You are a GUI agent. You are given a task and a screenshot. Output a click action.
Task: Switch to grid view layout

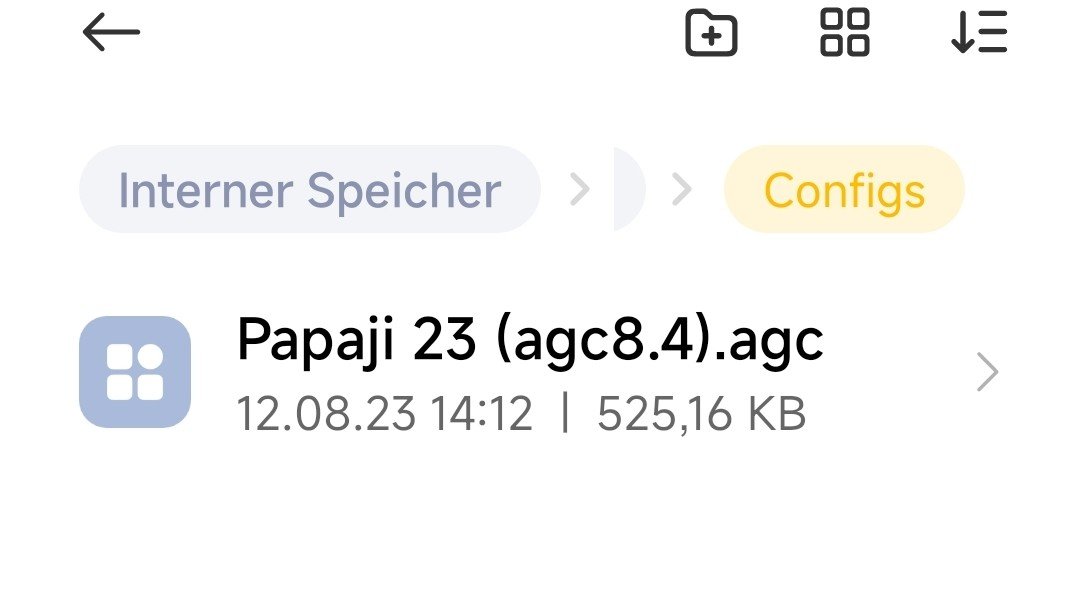[845, 33]
